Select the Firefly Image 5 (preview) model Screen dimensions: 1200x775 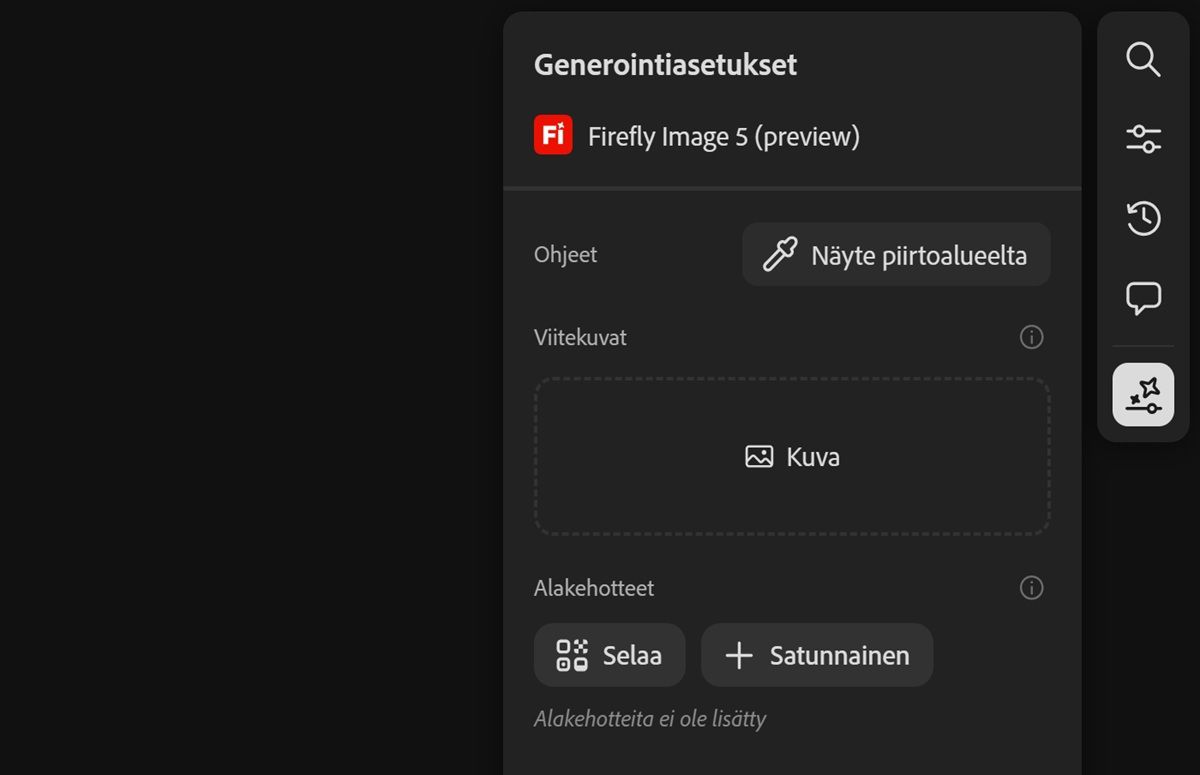click(x=723, y=136)
